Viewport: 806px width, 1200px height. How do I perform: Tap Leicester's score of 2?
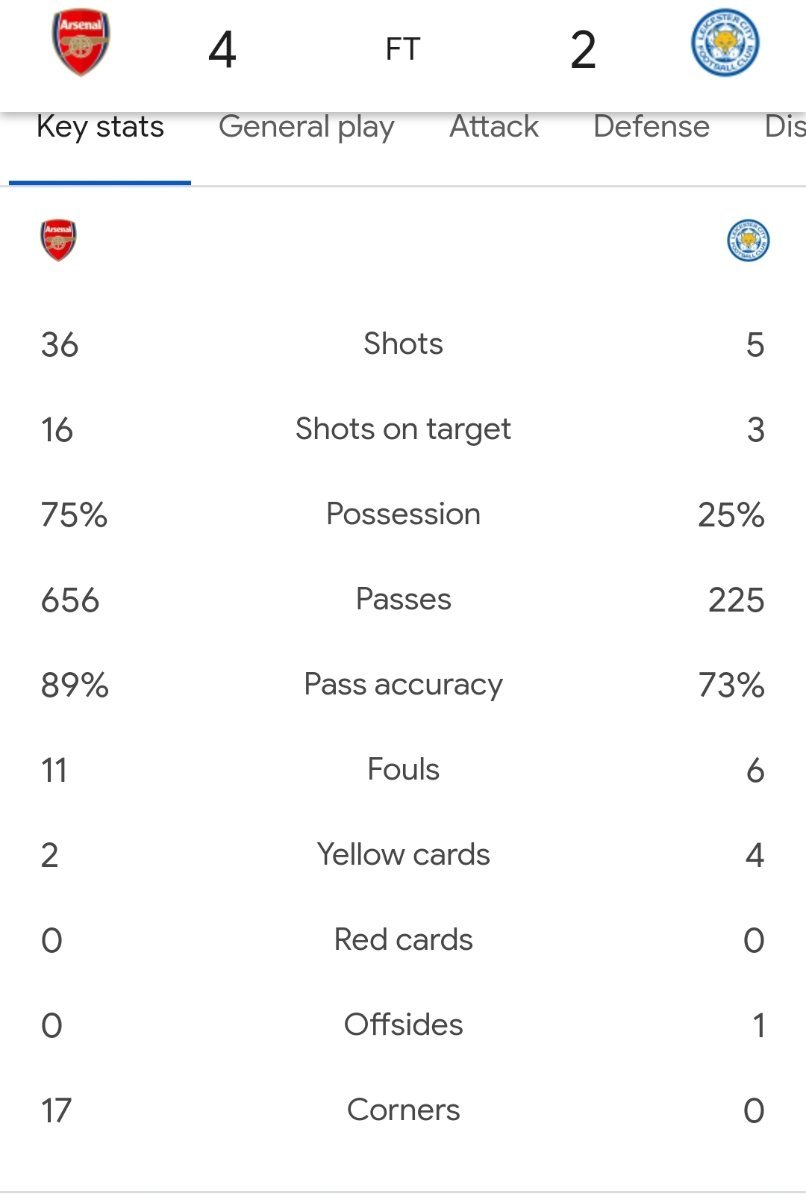click(x=583, y=50)
